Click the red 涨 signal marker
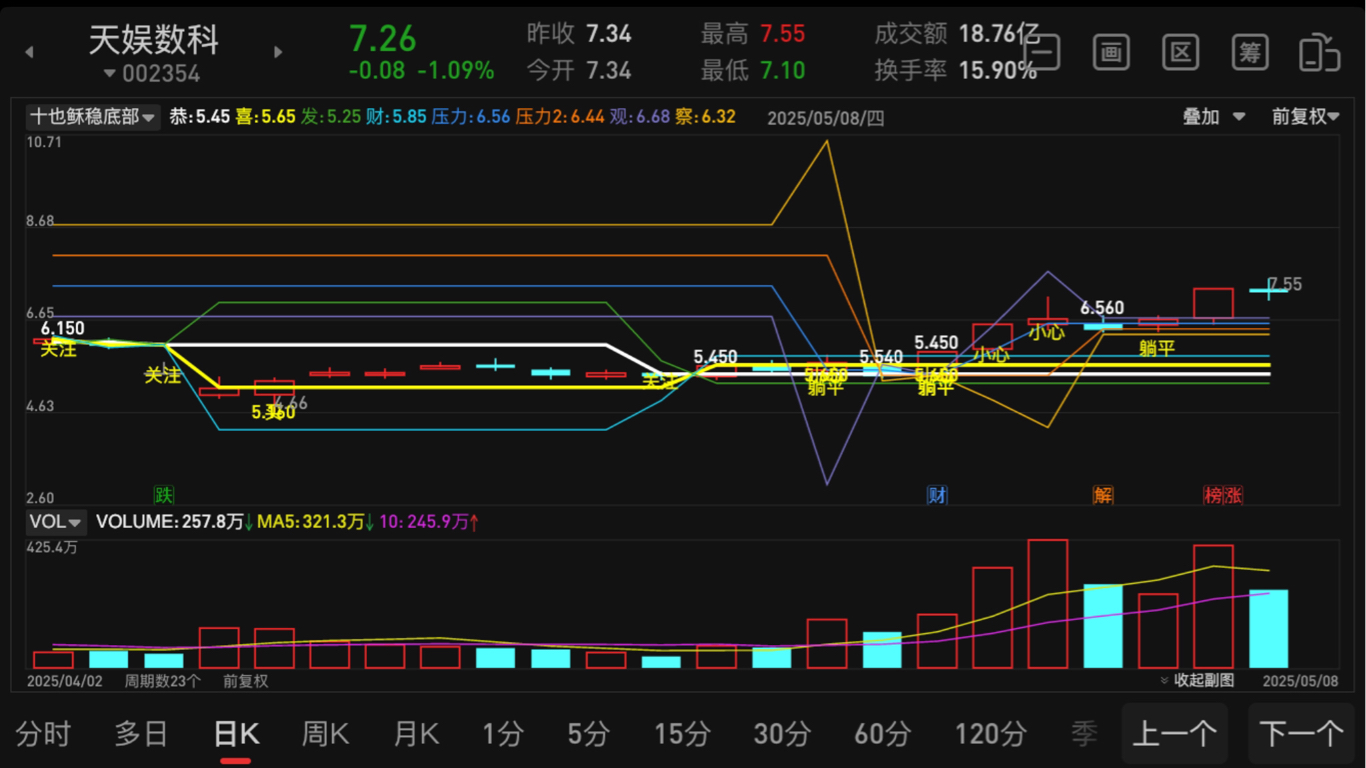Viewport: 1366px width, 768px height. pyautogui.click(x=1233, y=495)
